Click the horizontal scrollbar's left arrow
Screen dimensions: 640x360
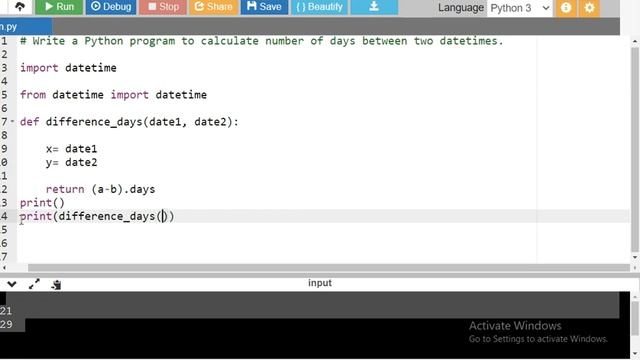tap(4, 268)
